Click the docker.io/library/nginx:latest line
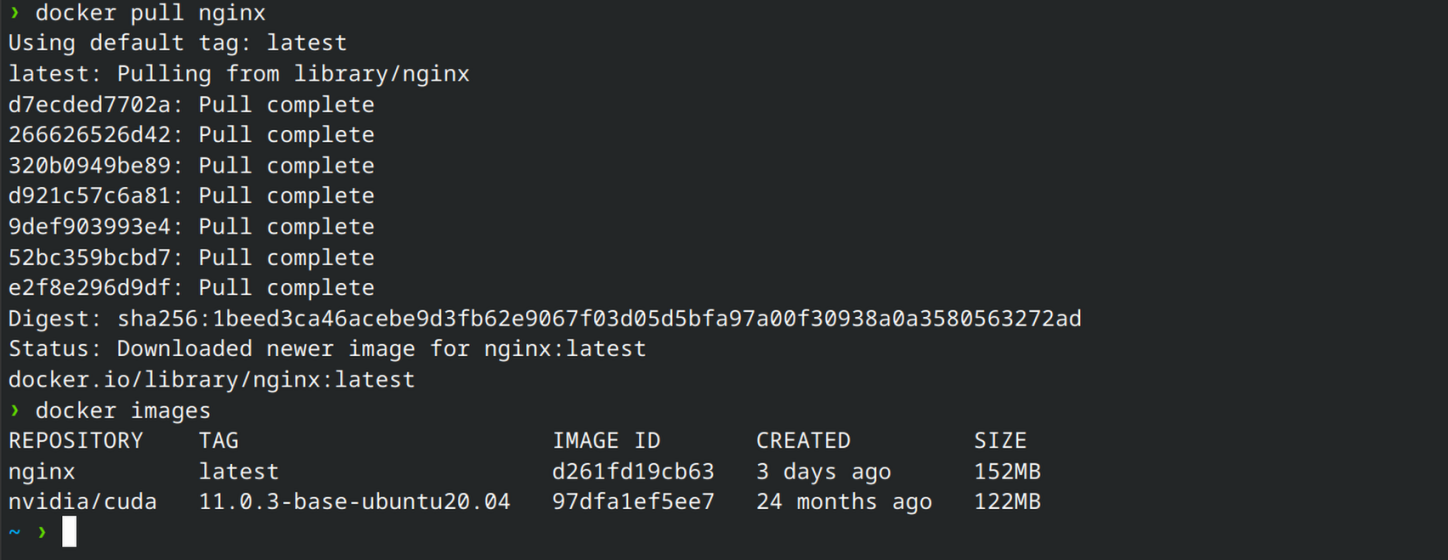Screen dimensions: 1448x560 pyautogui.click(x=211, y=380)
